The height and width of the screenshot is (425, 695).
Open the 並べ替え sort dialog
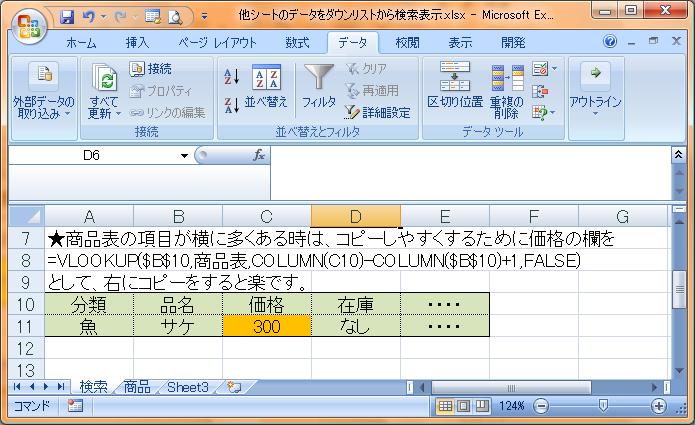tap(266, 86)
